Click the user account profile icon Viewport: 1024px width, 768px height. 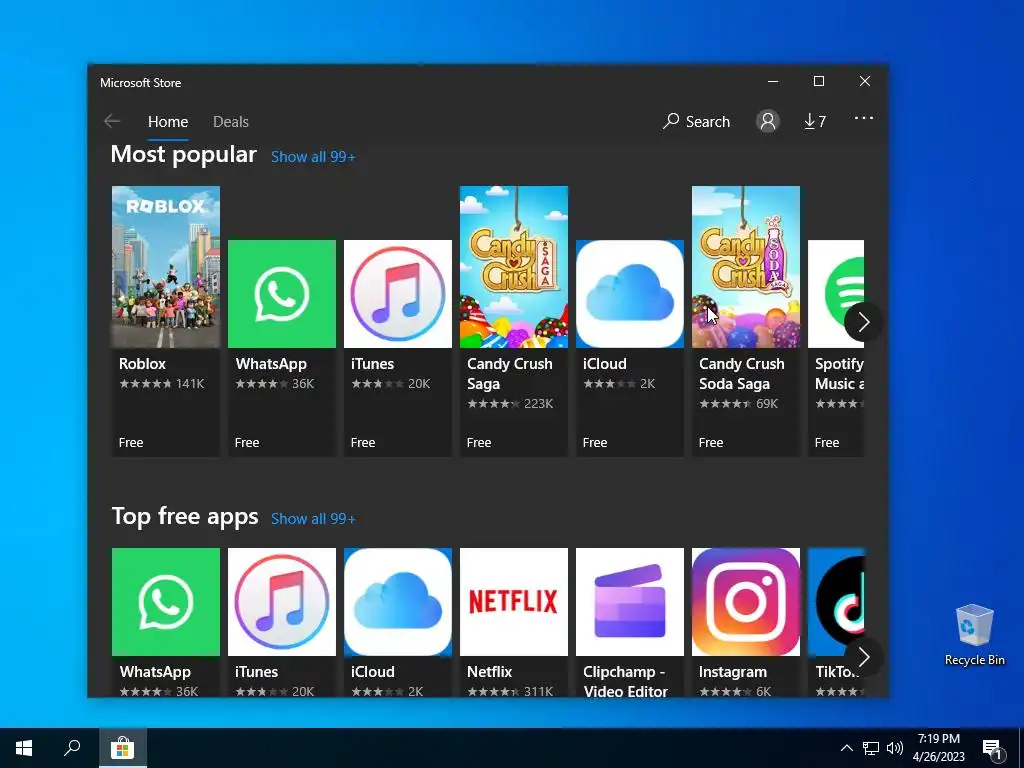pyautogui.click(x=768, y=121)
